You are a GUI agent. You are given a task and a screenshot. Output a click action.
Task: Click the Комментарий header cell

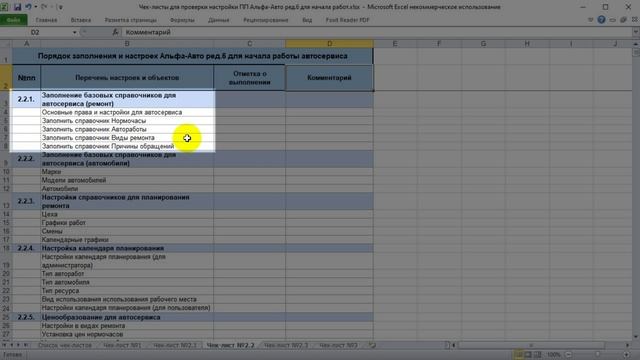[329, 78]
